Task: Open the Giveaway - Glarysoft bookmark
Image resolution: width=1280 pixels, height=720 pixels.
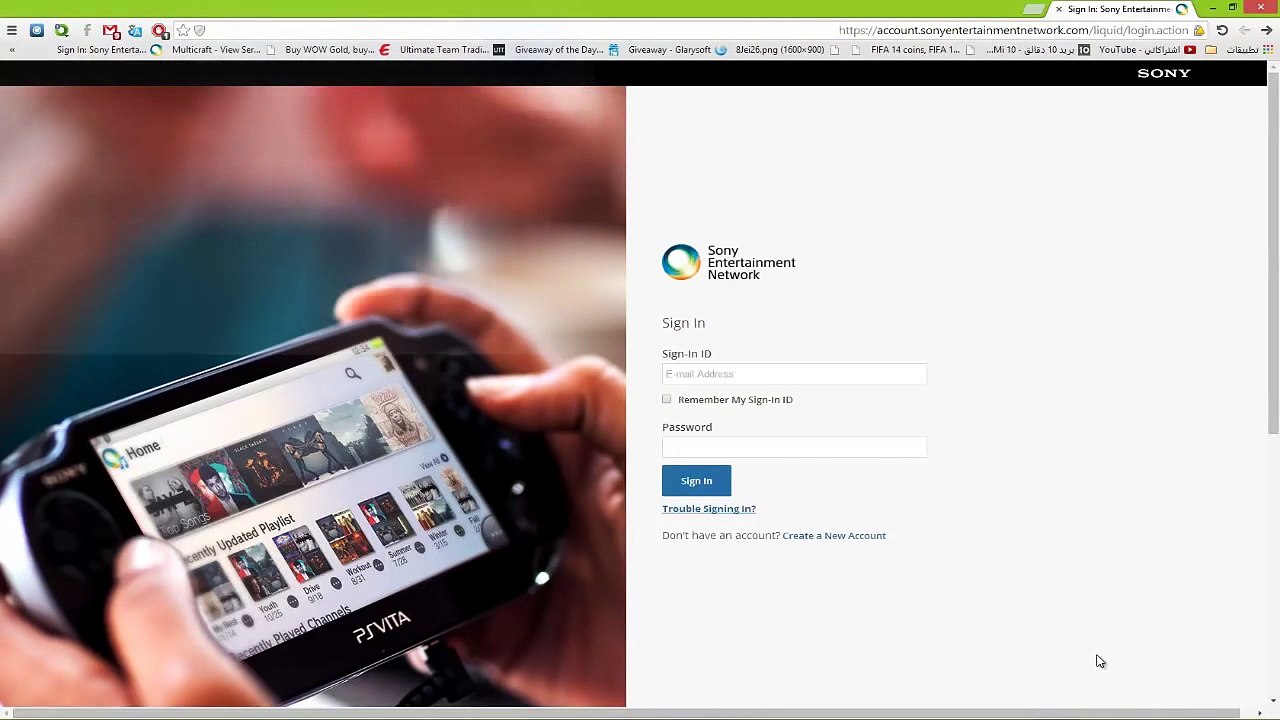Action: 678,50
